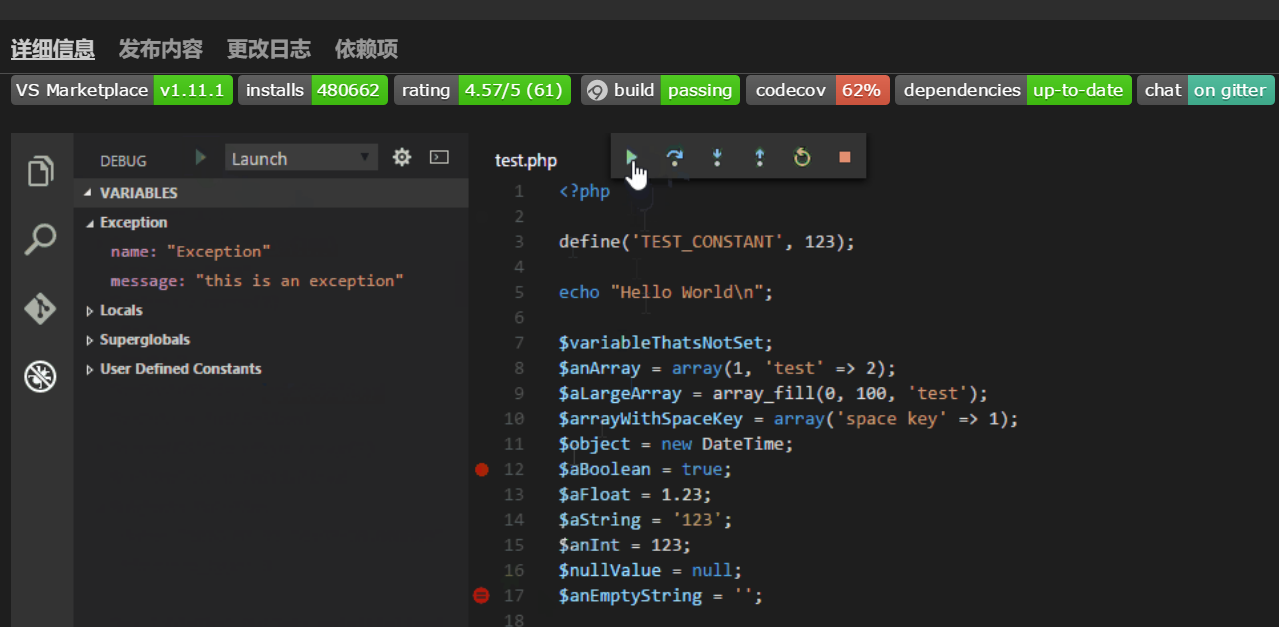Viewport: 1279px width, 627px height.
Task: Click Stop in the debug toolbar
Action: tap(845, 157)
